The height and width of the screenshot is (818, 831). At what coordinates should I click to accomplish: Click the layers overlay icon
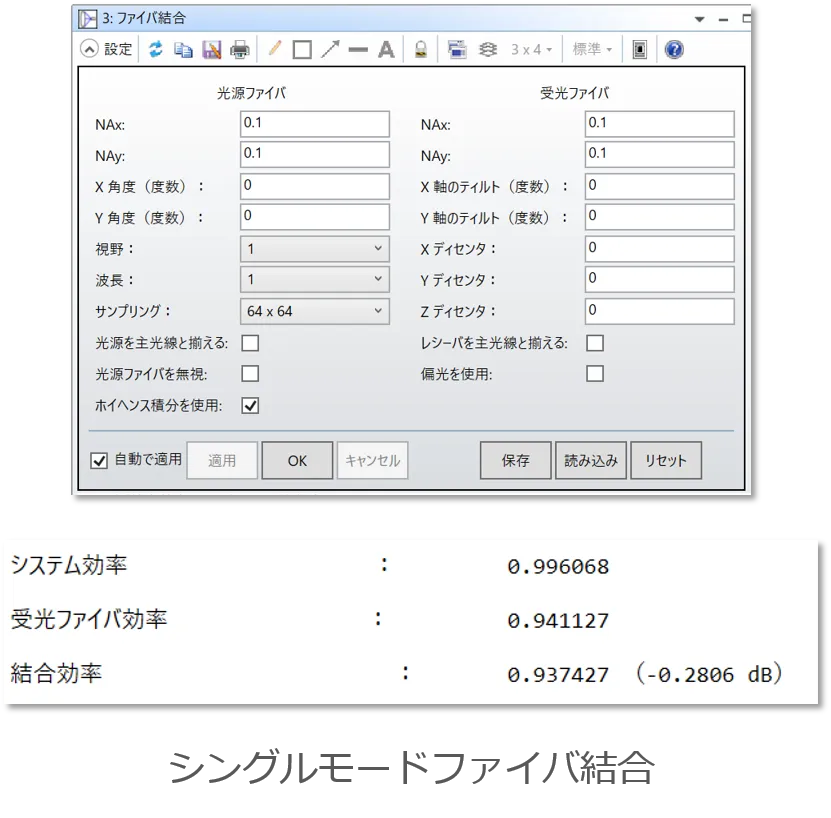point(488,49)
